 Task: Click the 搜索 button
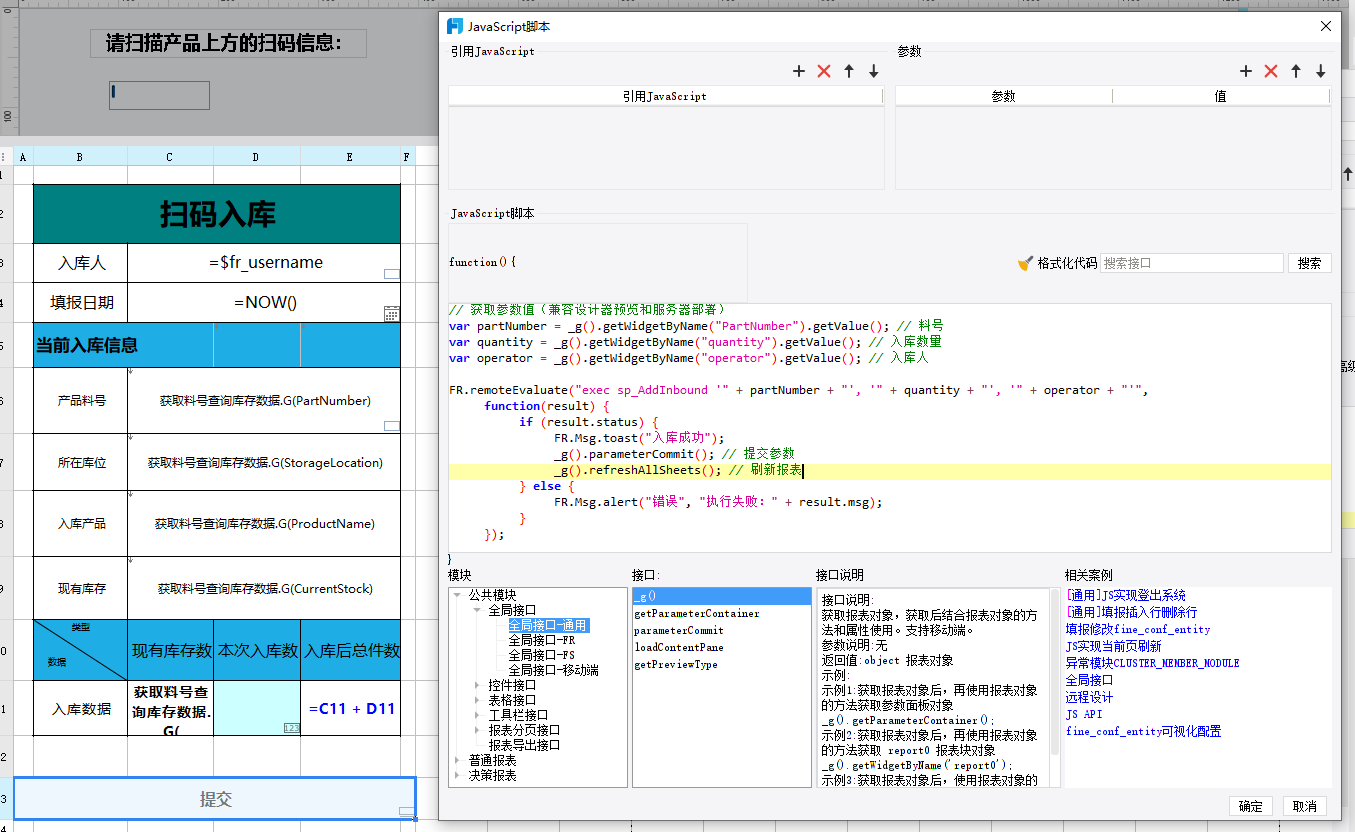coord(1309,263)
